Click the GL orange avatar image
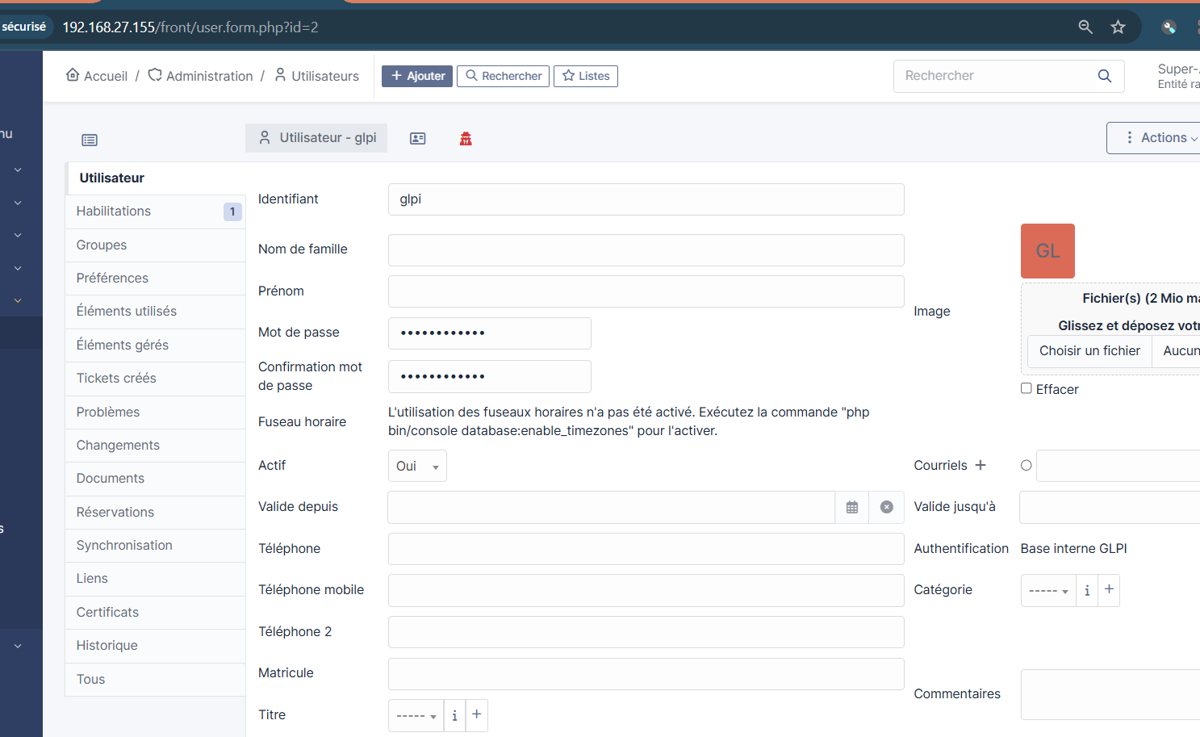1200x737 pixels. 1047,251
